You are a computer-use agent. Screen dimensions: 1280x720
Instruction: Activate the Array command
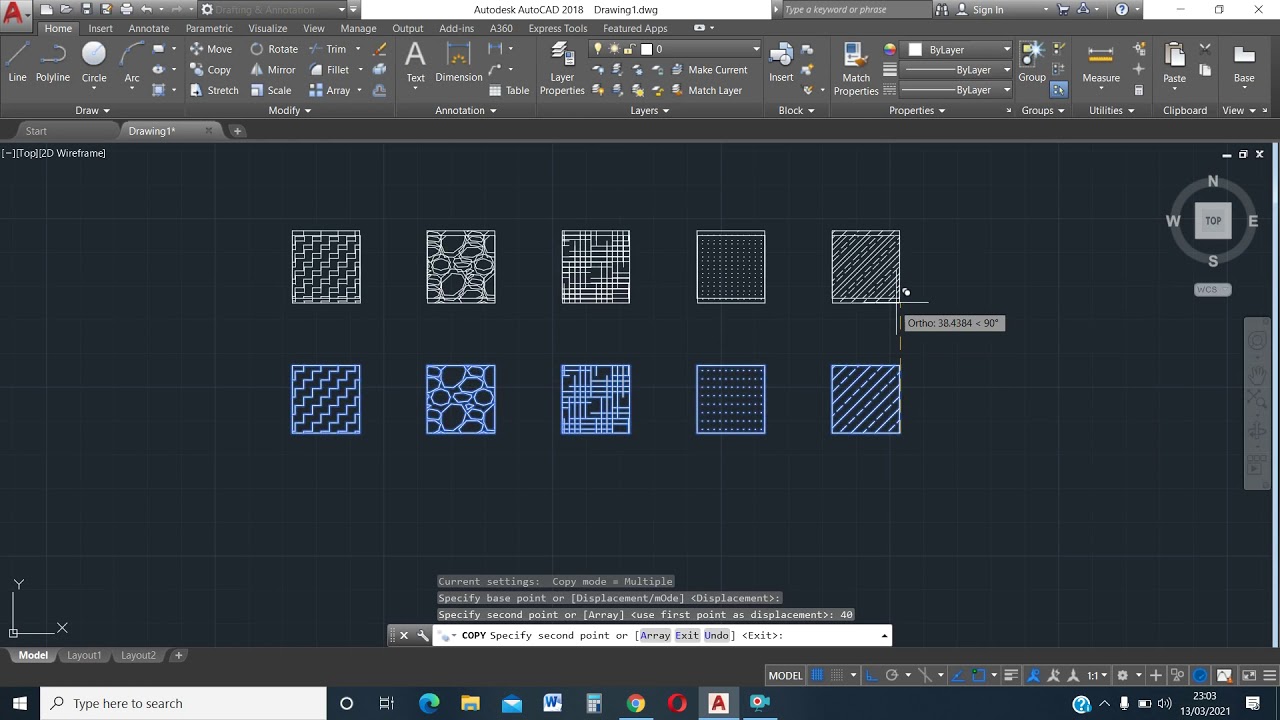point(329,90)
